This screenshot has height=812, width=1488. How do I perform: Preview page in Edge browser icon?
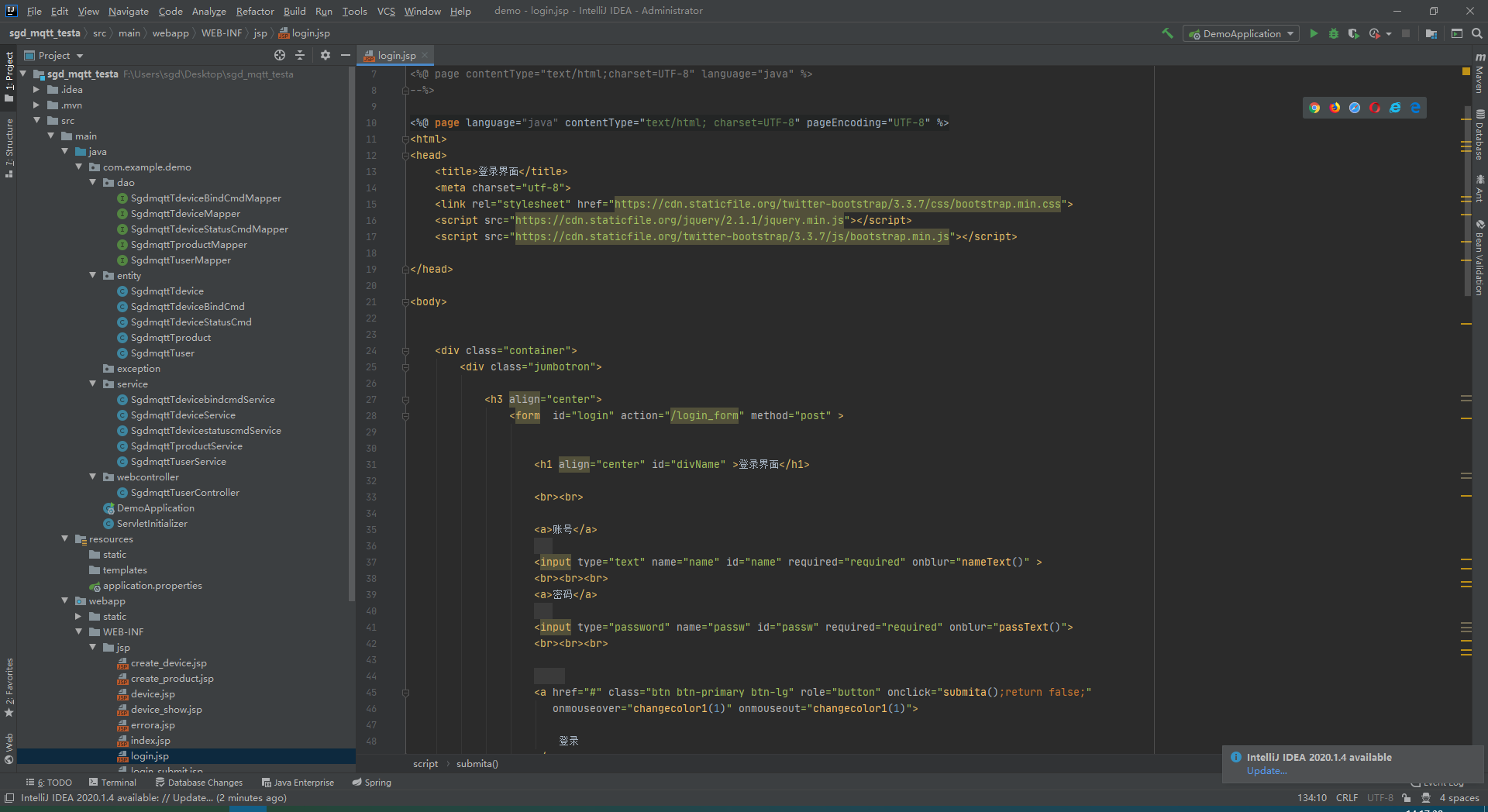[x=1415, y=108]
